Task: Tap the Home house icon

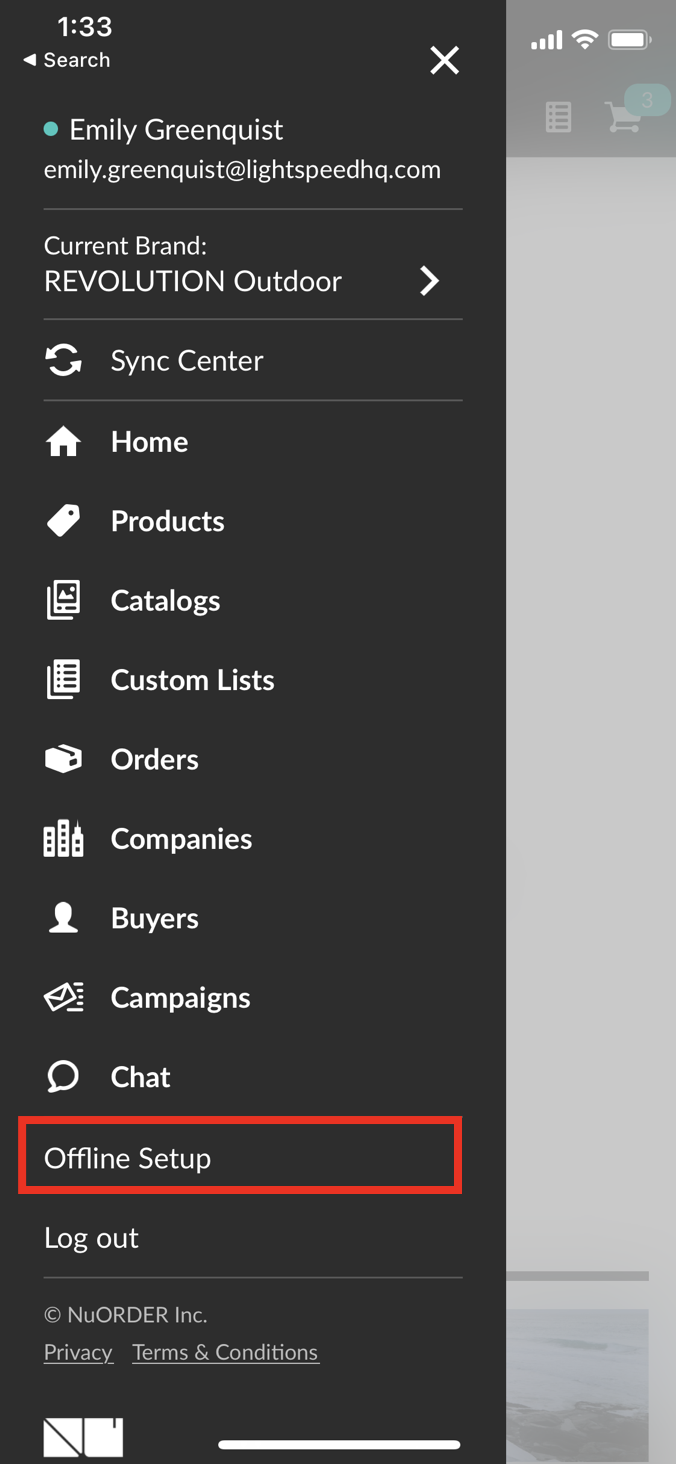Action: (x=64, y=441)
